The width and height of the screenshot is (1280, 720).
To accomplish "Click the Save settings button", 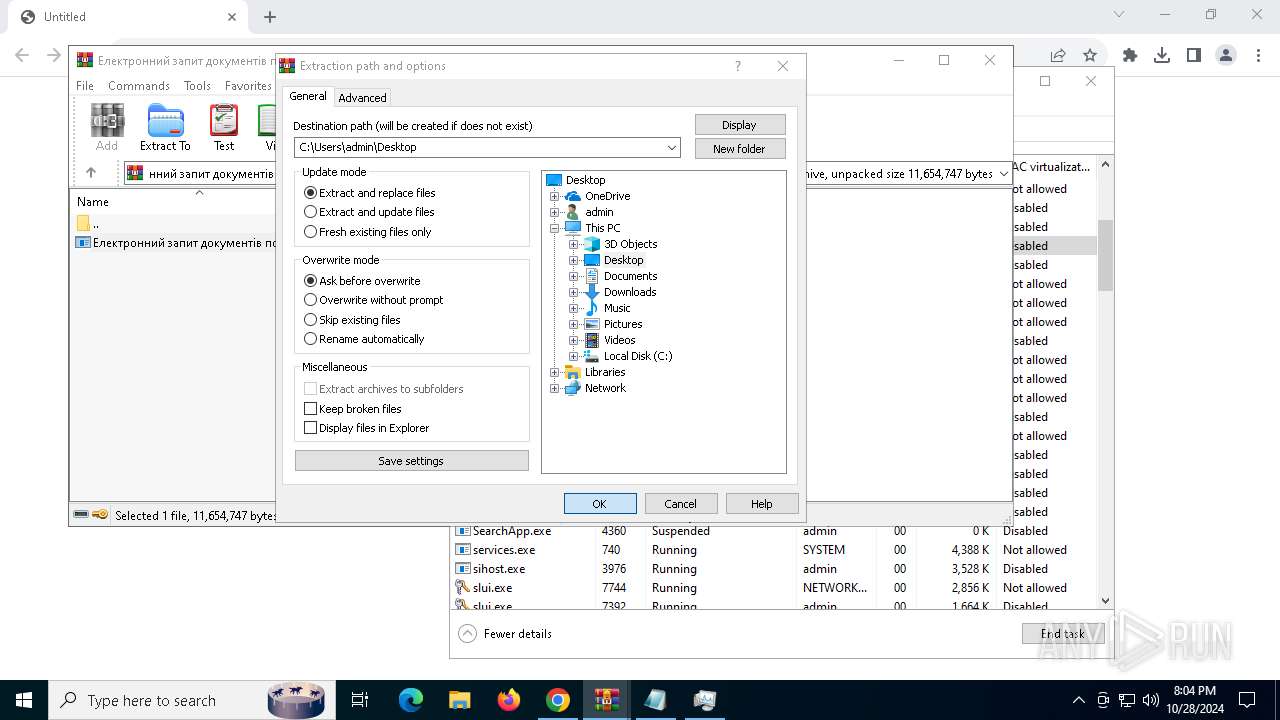I will tap(411, 461).
